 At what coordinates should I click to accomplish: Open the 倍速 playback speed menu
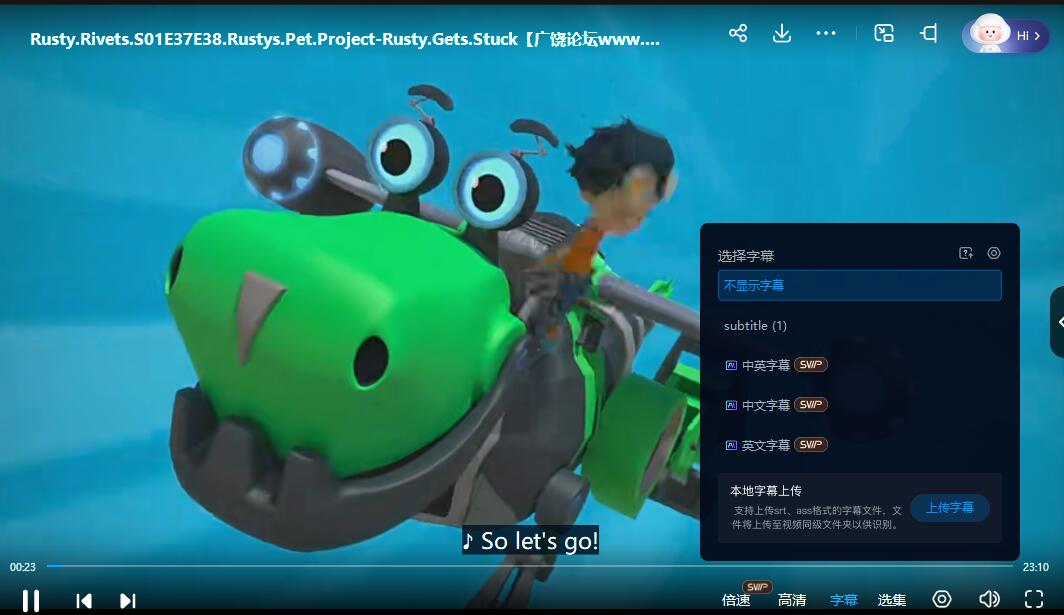click(x=736, y=600)
